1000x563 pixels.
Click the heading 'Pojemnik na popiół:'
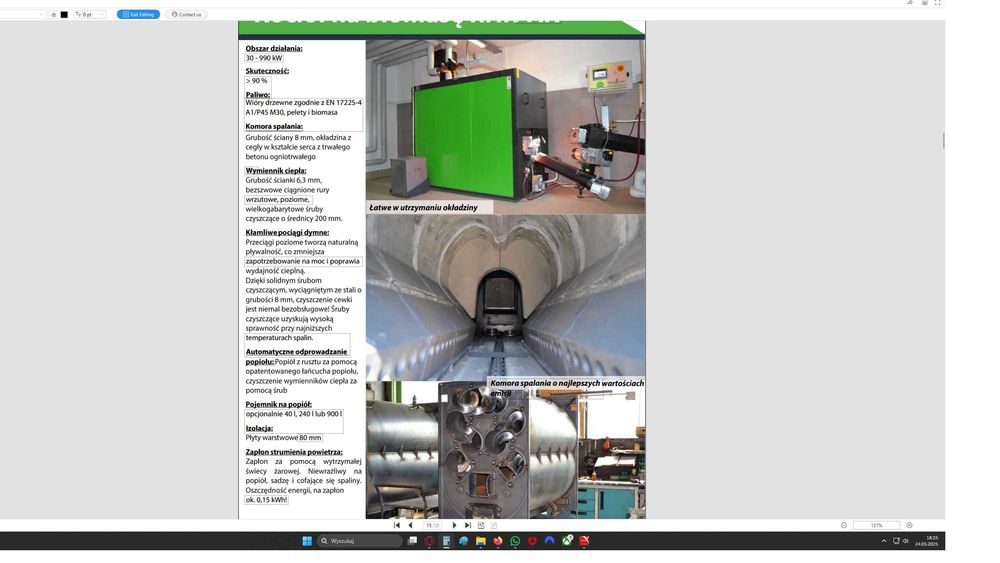pyautogui.click(x=279, y=404)
